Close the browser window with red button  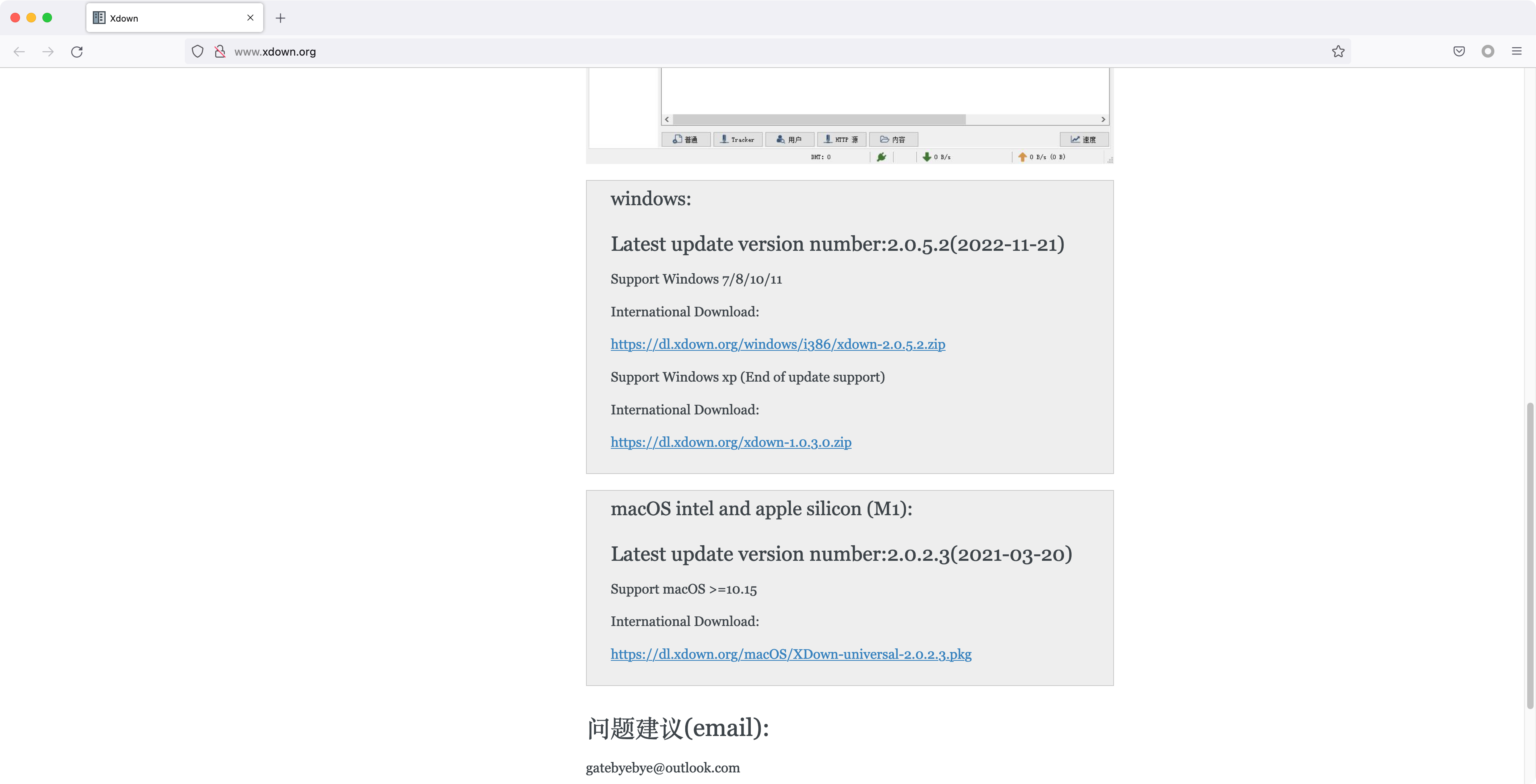[16, 18]
